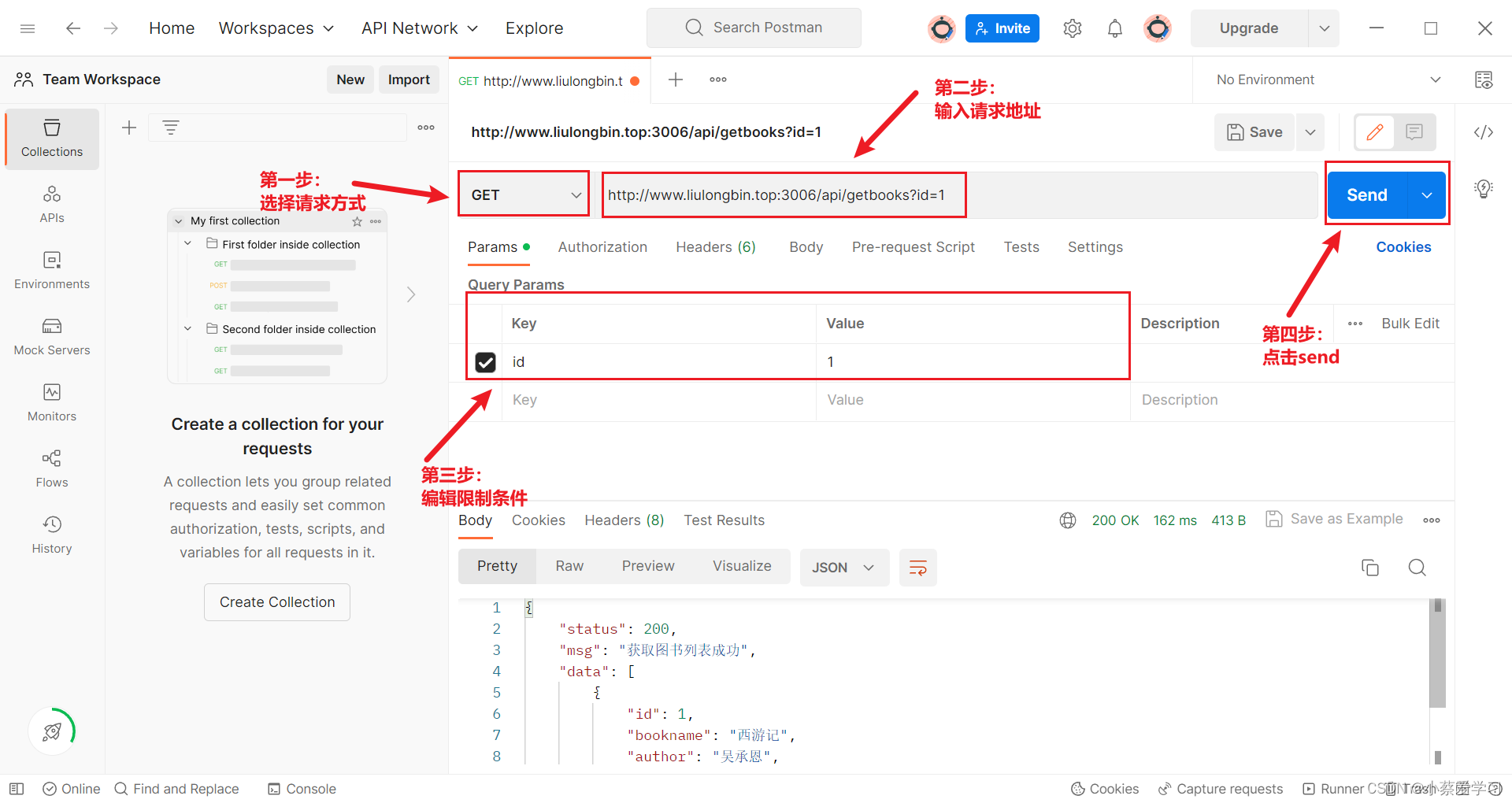1512x803 pixels.
Task: Open the GET method dropdown
Action: 524,195
